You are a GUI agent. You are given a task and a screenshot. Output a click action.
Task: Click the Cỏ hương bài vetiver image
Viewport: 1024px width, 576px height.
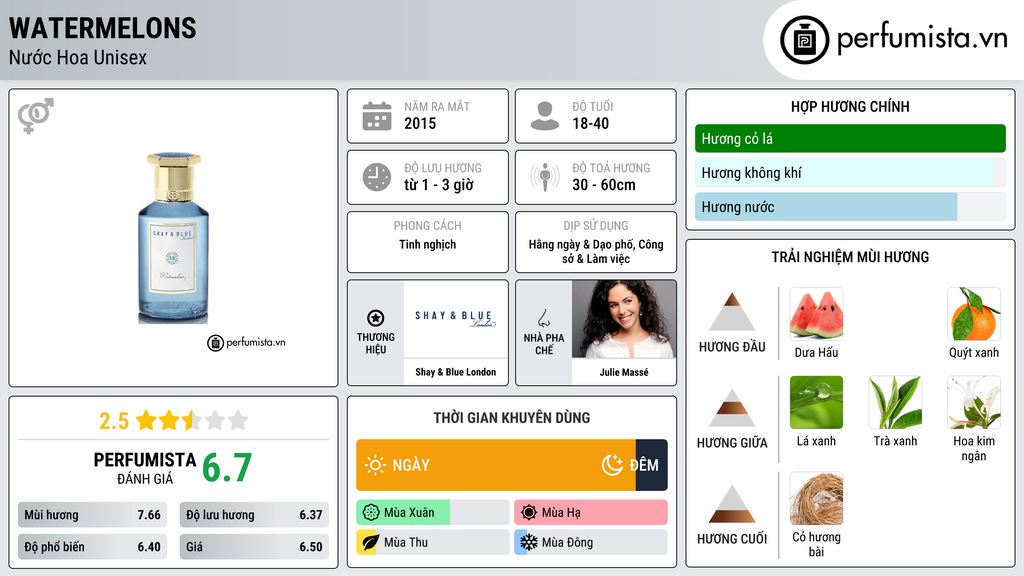(816, 499)
